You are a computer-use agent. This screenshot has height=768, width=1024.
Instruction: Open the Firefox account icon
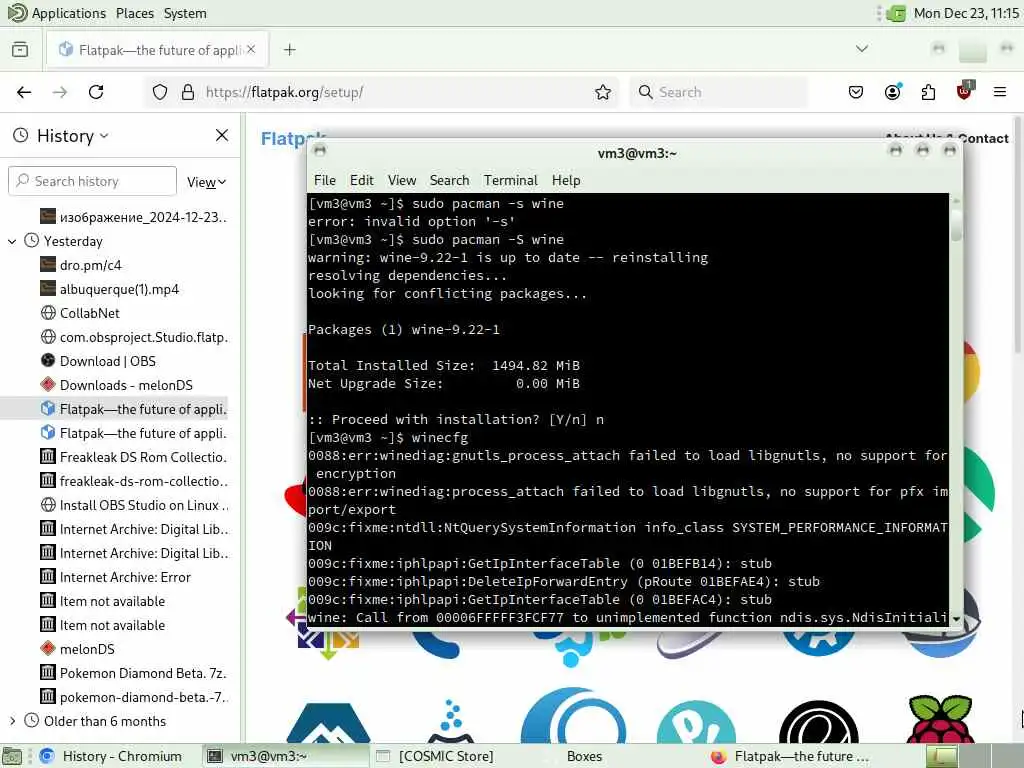pyautogui.click(x=893, y=92)
